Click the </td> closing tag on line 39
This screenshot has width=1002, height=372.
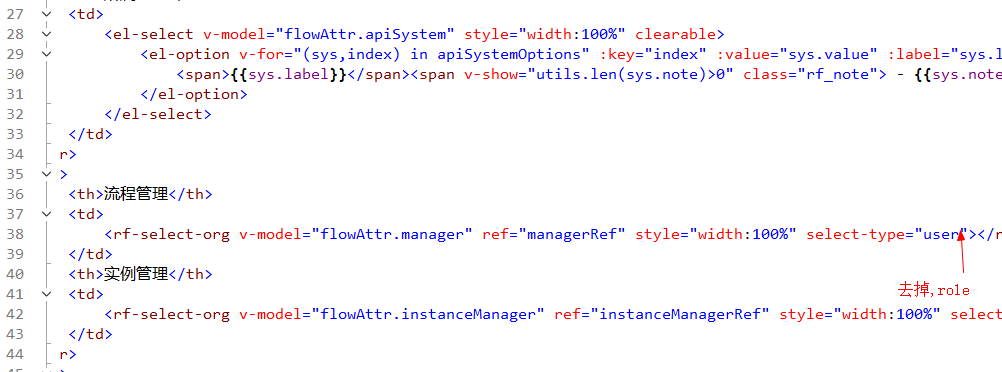91,254
